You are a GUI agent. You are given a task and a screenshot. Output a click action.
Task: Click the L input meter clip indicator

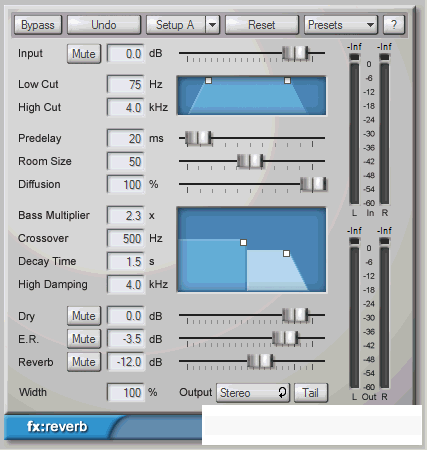pyautogui.click(x=354, y=57)
